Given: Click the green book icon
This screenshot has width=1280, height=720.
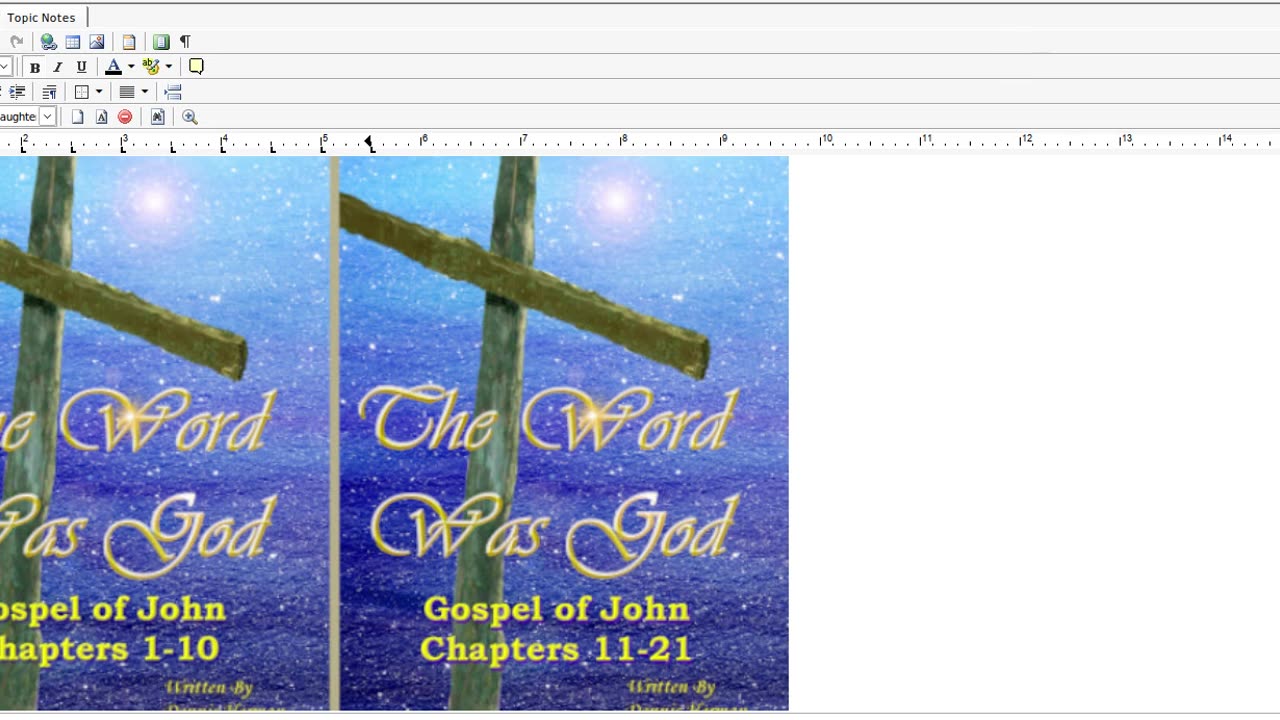Looking at the screenshot, I should [161, 42].
